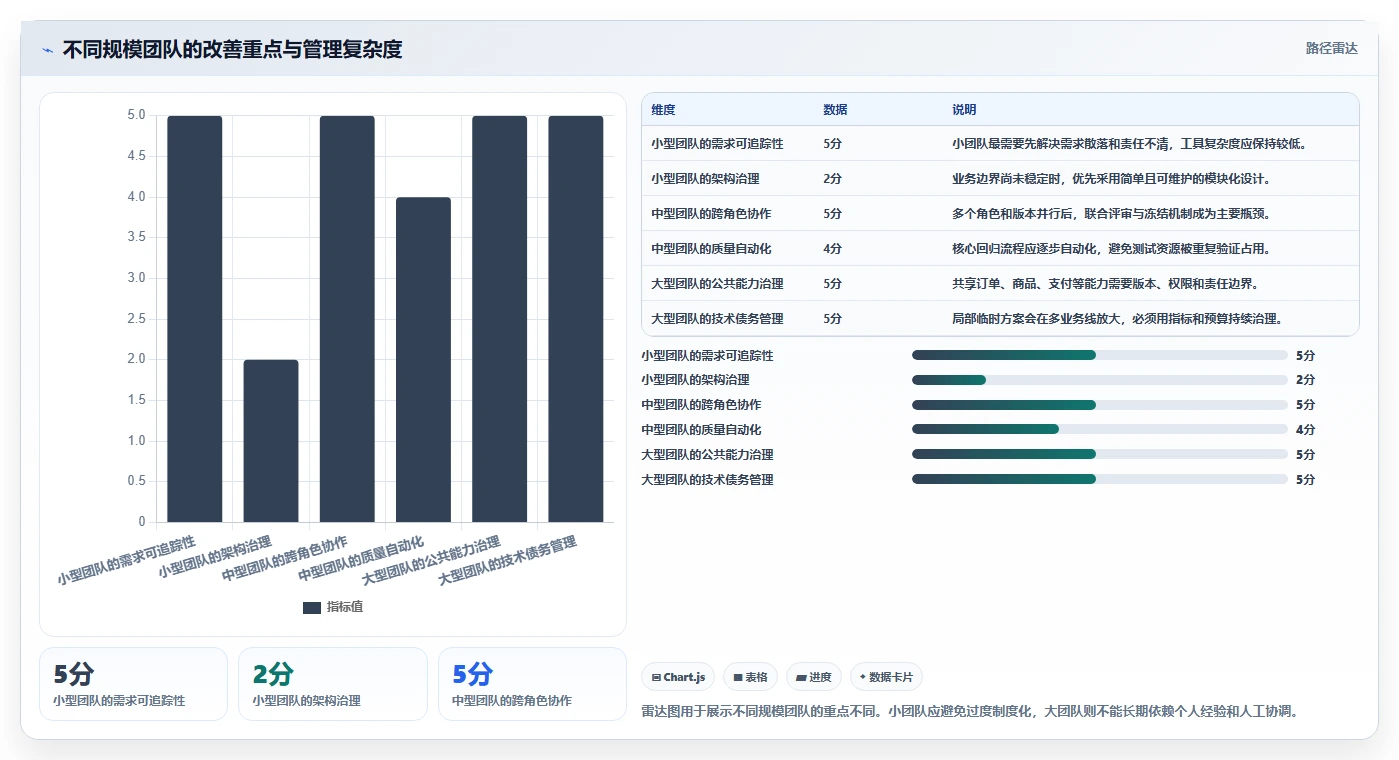Click the title 不同规模团队的改善重点与管理复杂度
Viewport: 1399px width, 760px height.
coord(232,50)
